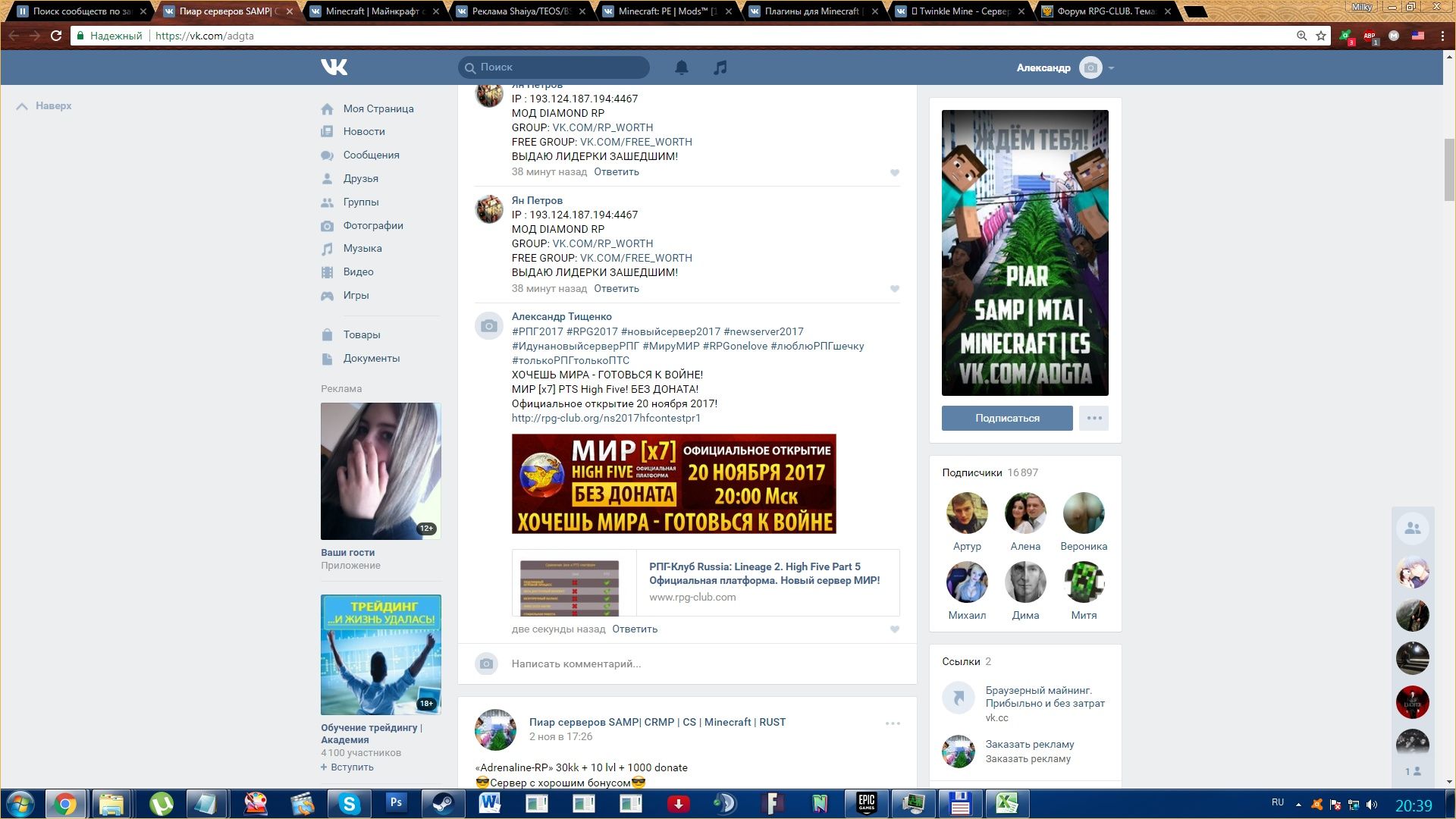The image size is (1456, 819).
Task: Click RU language indicator in tray
Action: click(x=1278, y=802)
